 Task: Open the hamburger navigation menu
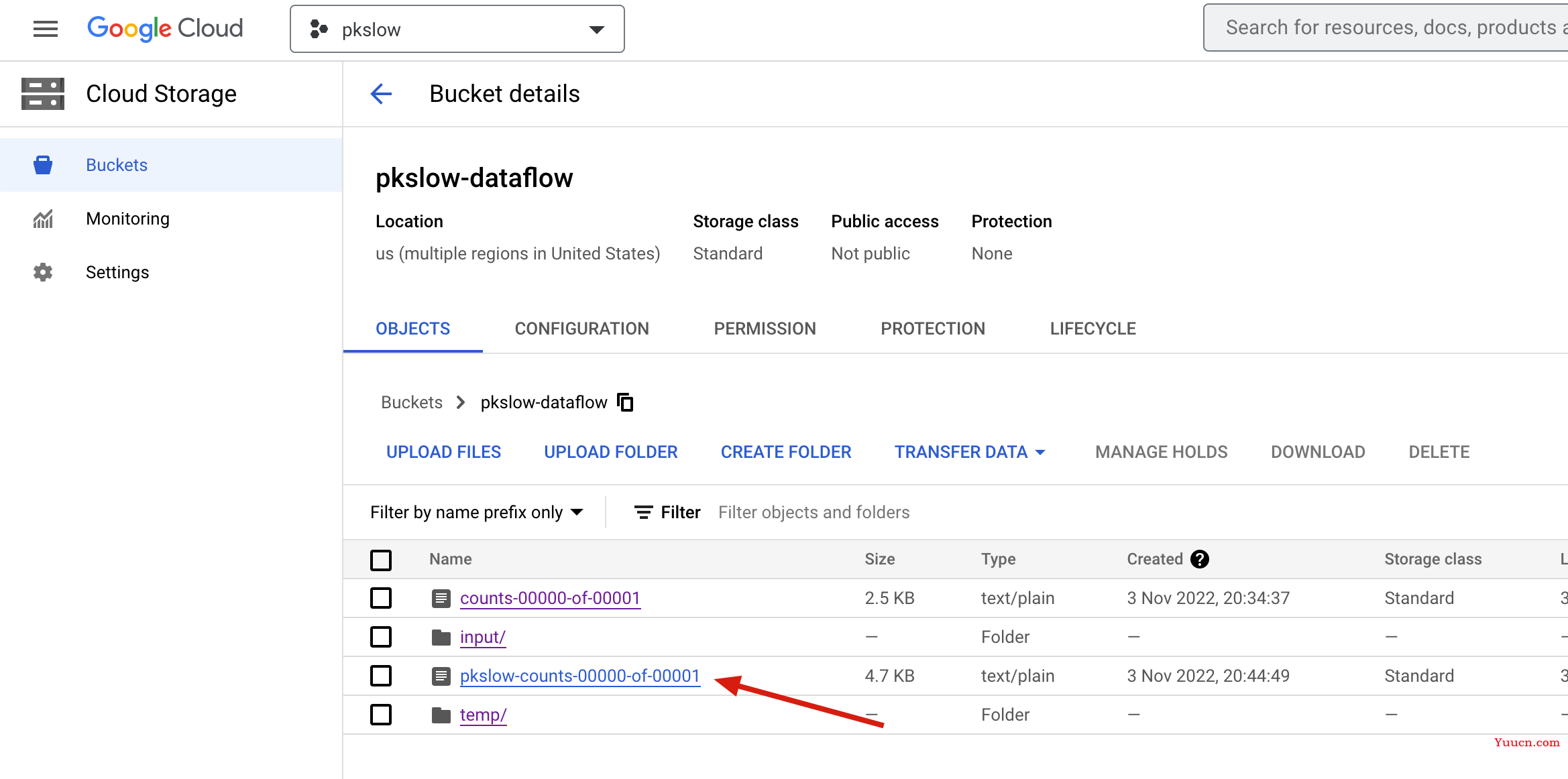(x=46, y=29)
